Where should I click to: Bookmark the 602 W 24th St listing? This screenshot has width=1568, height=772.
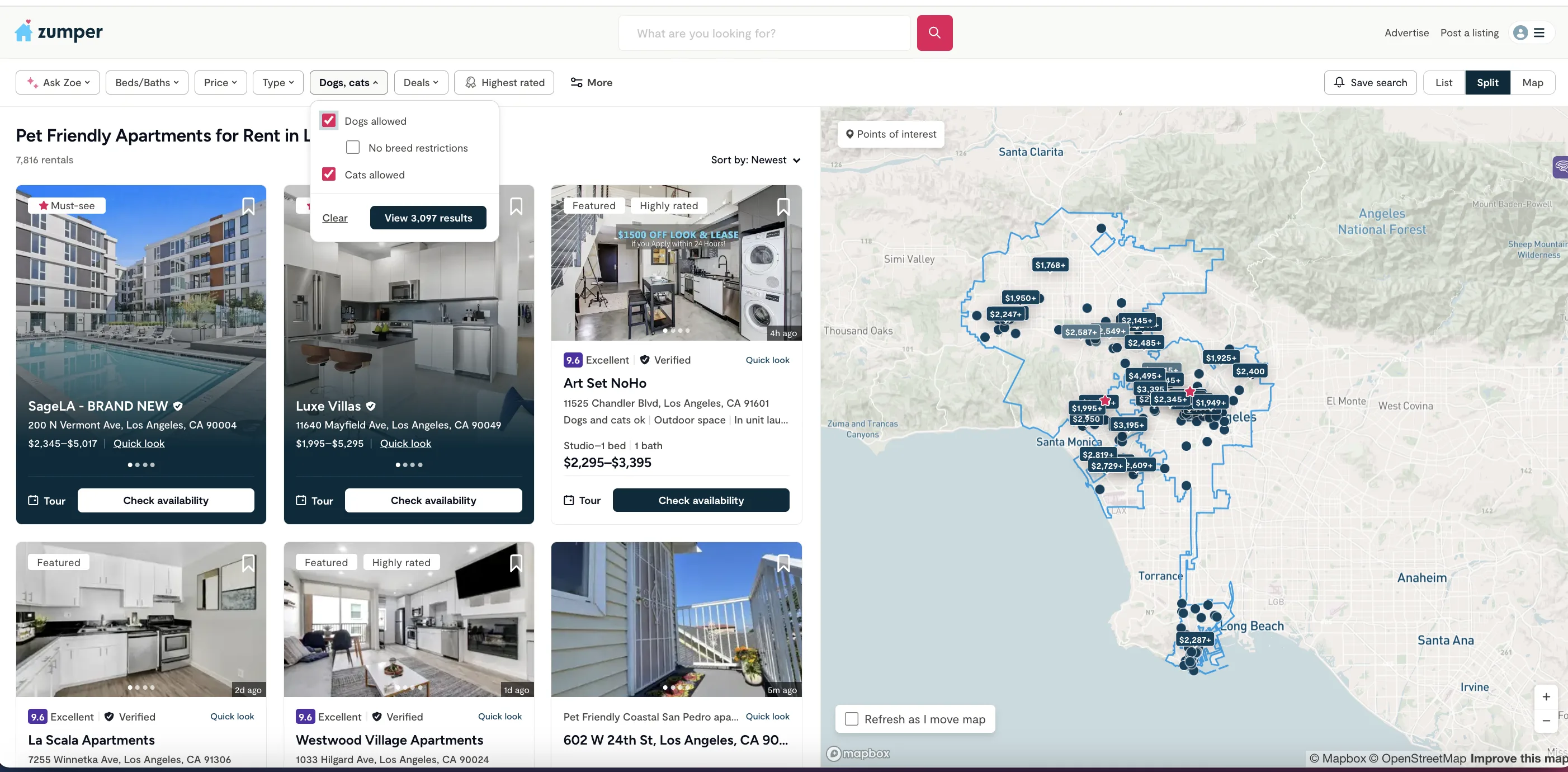click(783, 563)
